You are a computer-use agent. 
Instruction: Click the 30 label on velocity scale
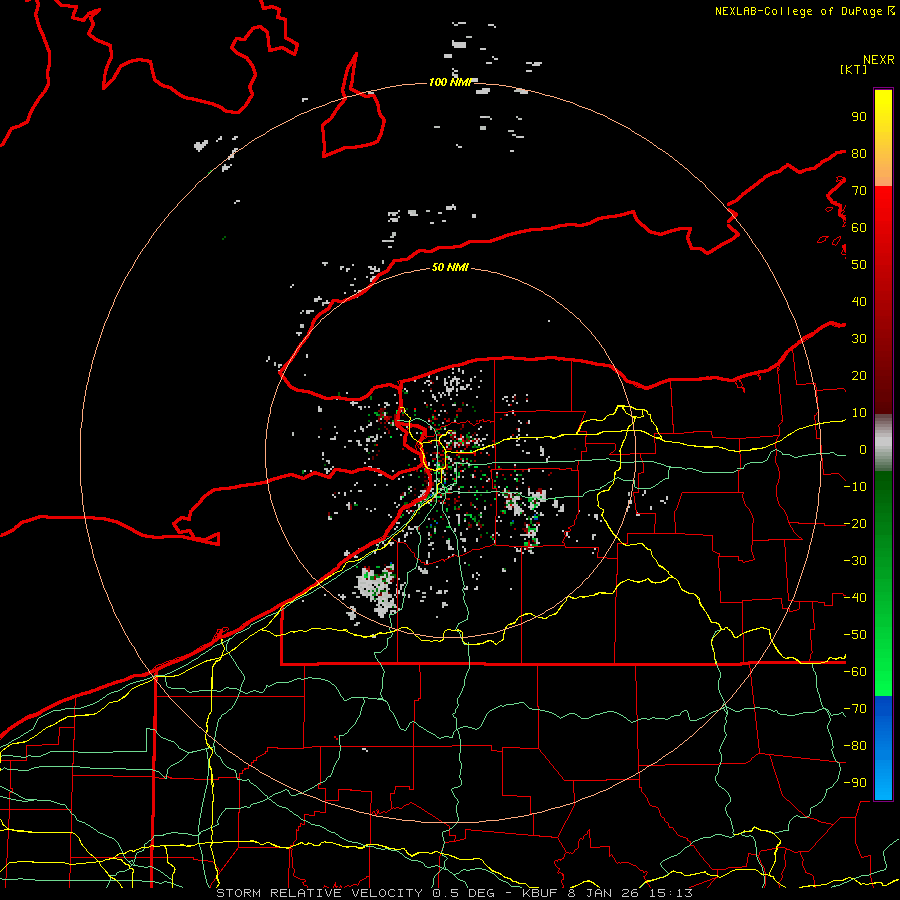[859, 339]
